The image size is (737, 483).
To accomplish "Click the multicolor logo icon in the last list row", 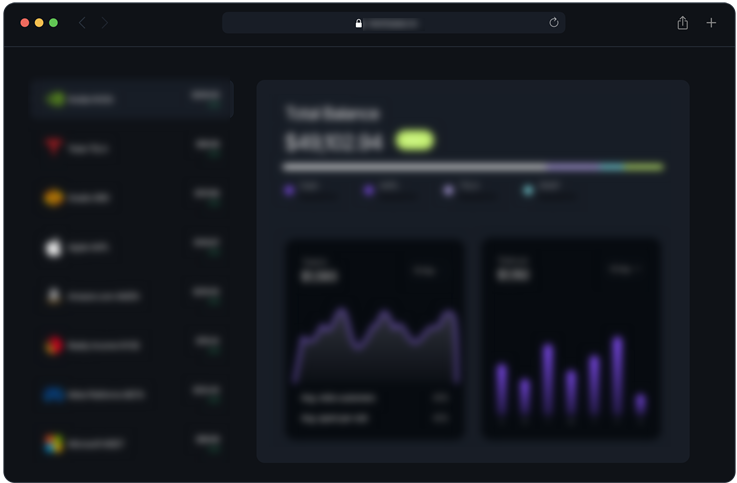I will (x=54, y=443).
